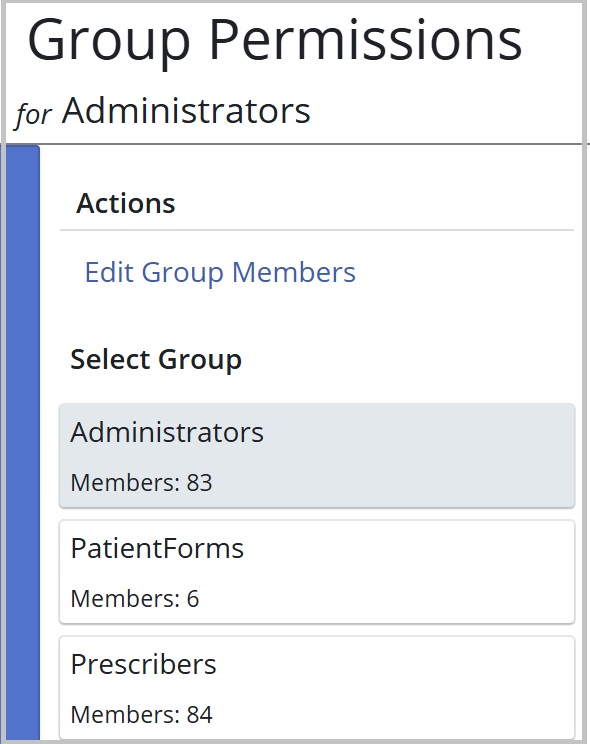Click the Prescribers group name
Screen dimensions: 590x744
point(143,664)
